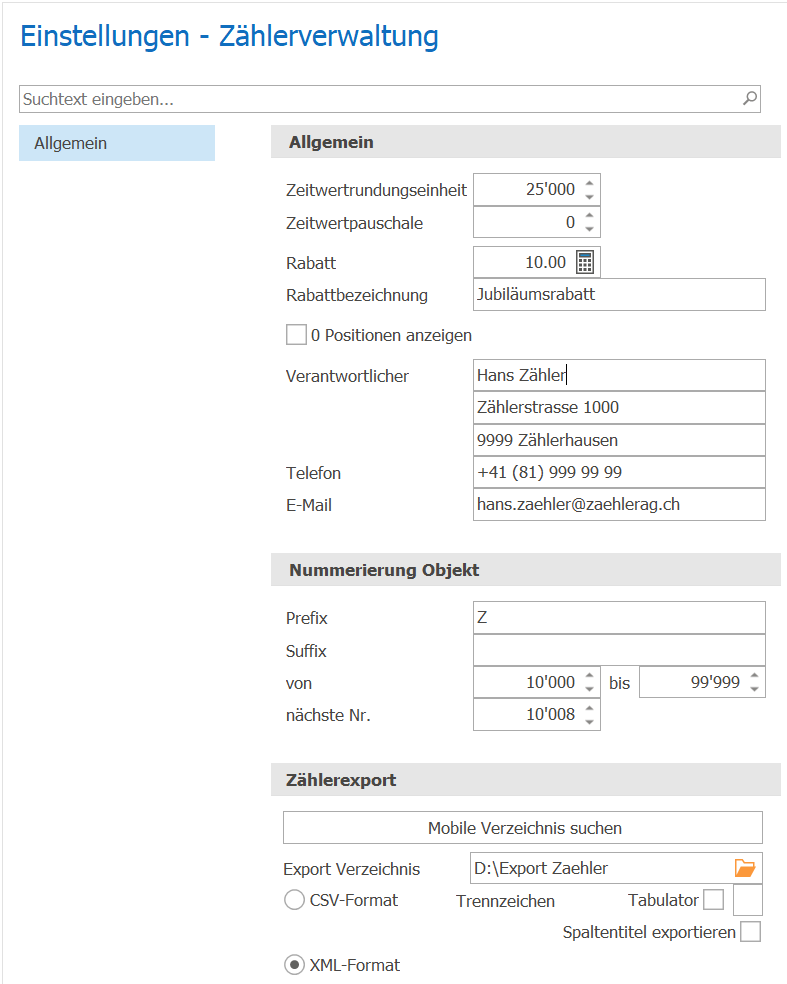
Task: Click the 'Zählerexport' section header
Action: pyautogui.click(x=526, y=780)
